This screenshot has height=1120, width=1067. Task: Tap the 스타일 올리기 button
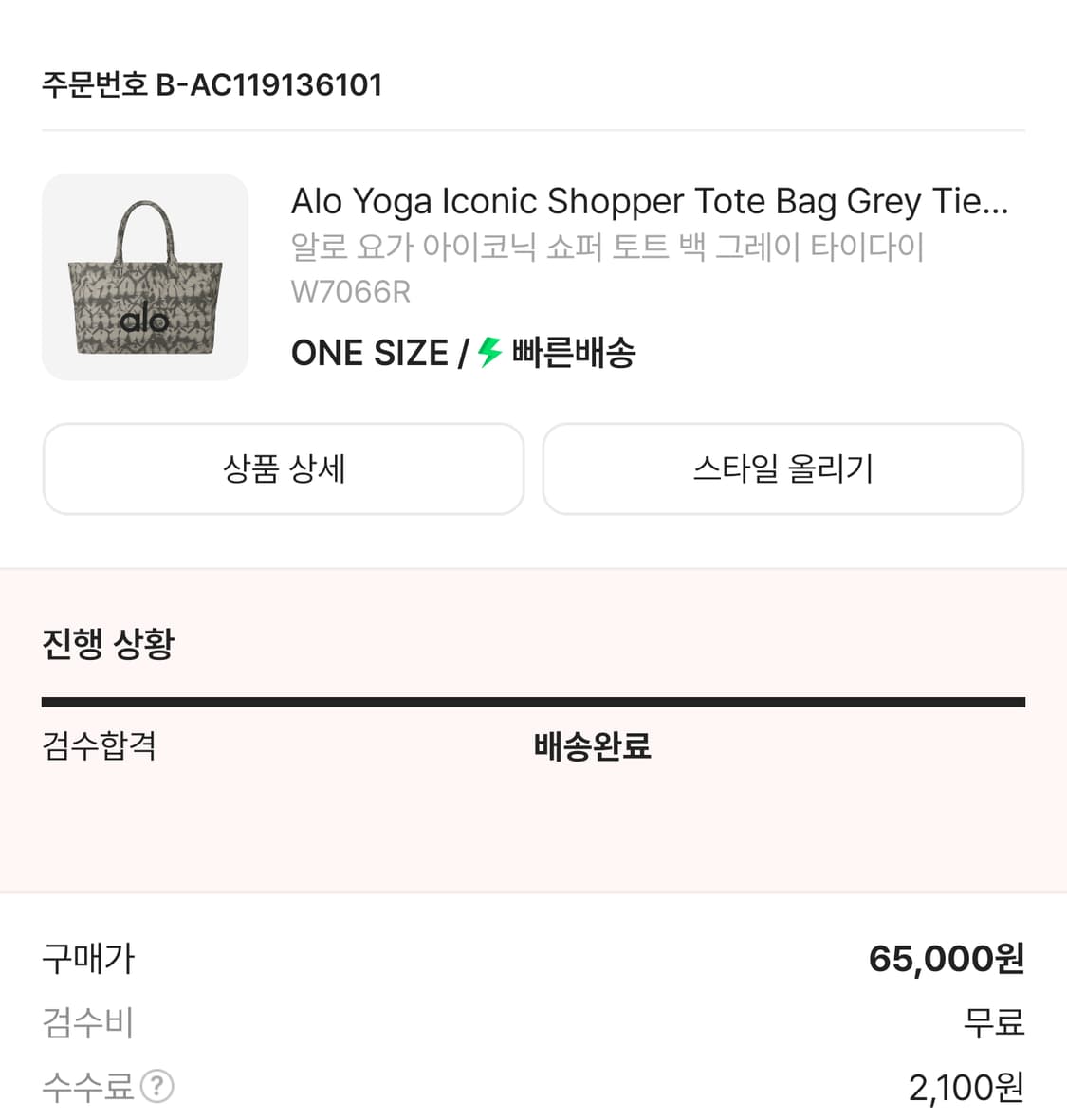point(782,468)
